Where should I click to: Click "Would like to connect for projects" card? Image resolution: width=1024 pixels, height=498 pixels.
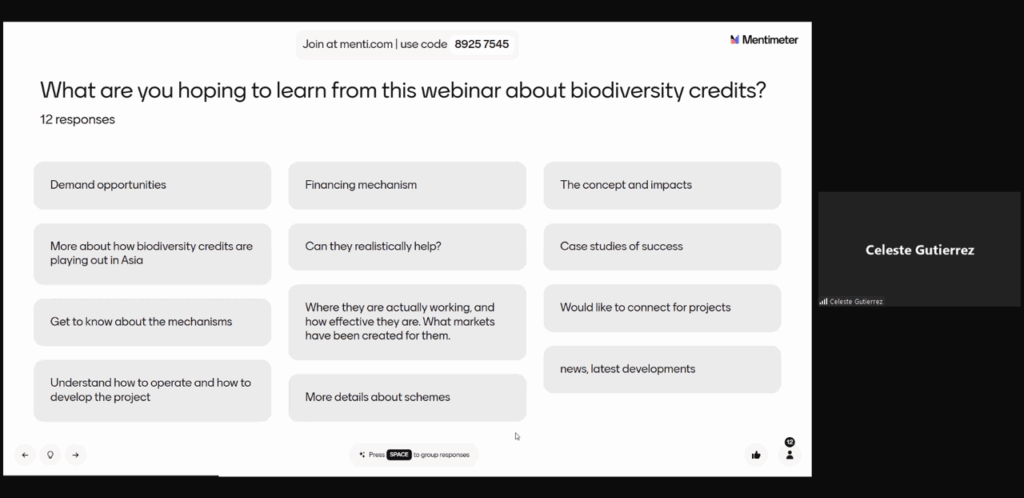tap(662, 307)
